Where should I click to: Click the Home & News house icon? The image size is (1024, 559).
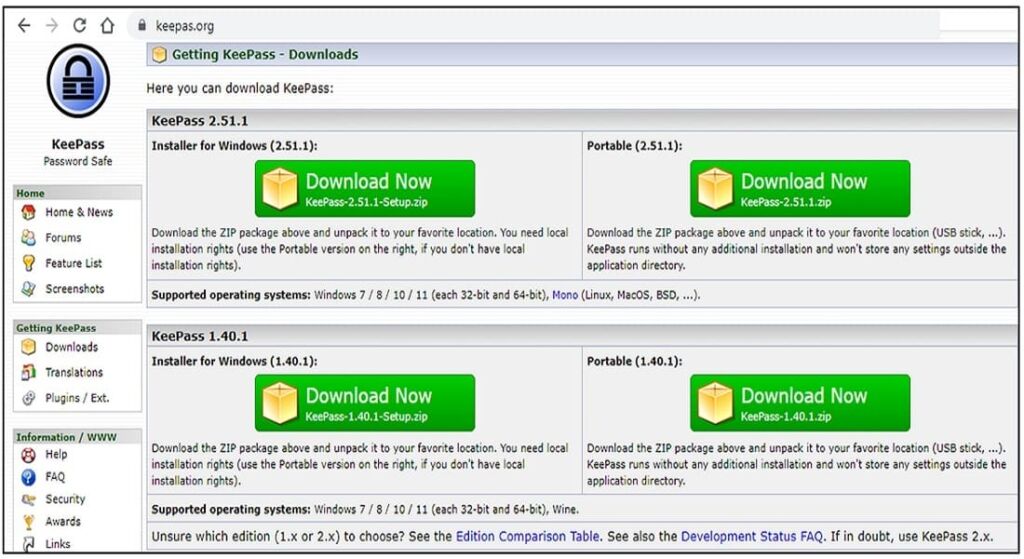29,212
